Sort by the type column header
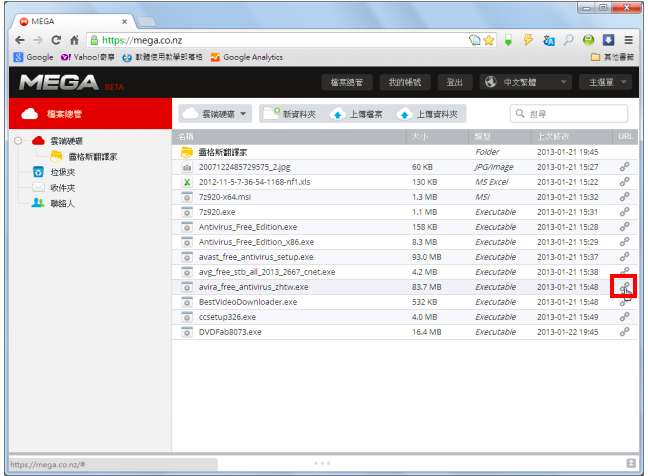The height and width of the screenshot is (476, 648). click(500, 136)
